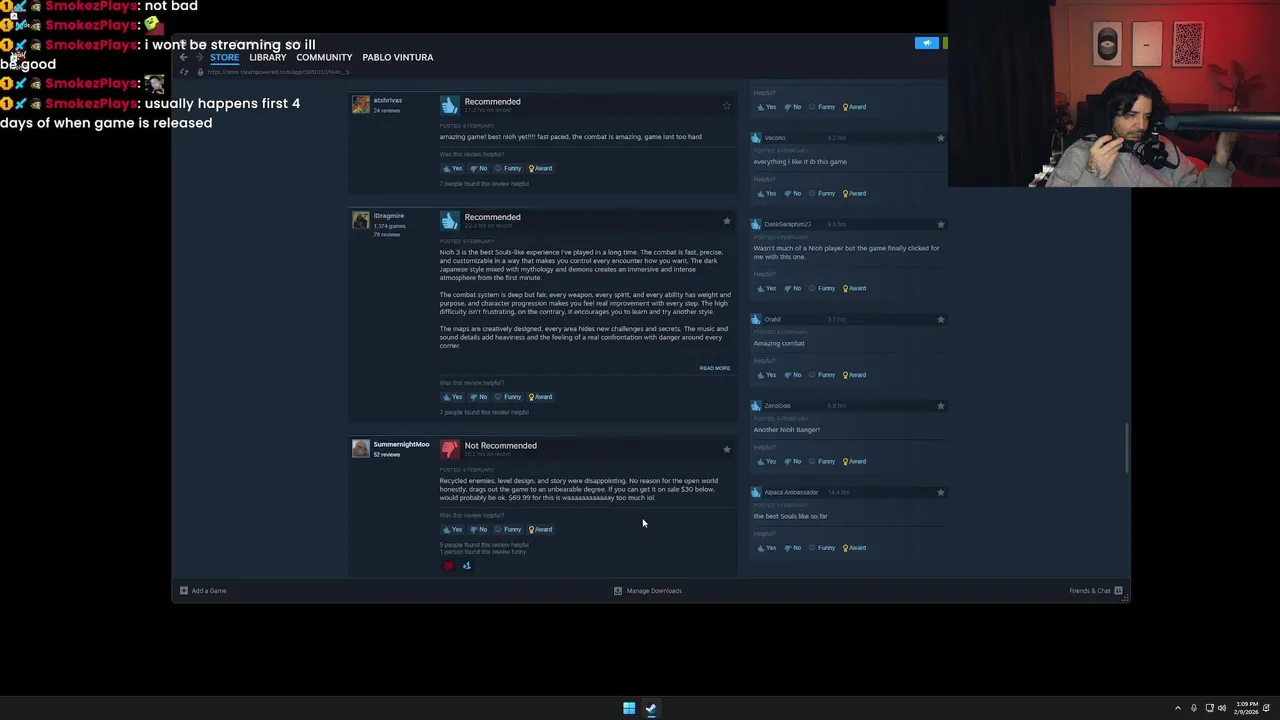The image size is (1280, 720).
Task: Award the iDragmire review
Action: coord(540,397)
